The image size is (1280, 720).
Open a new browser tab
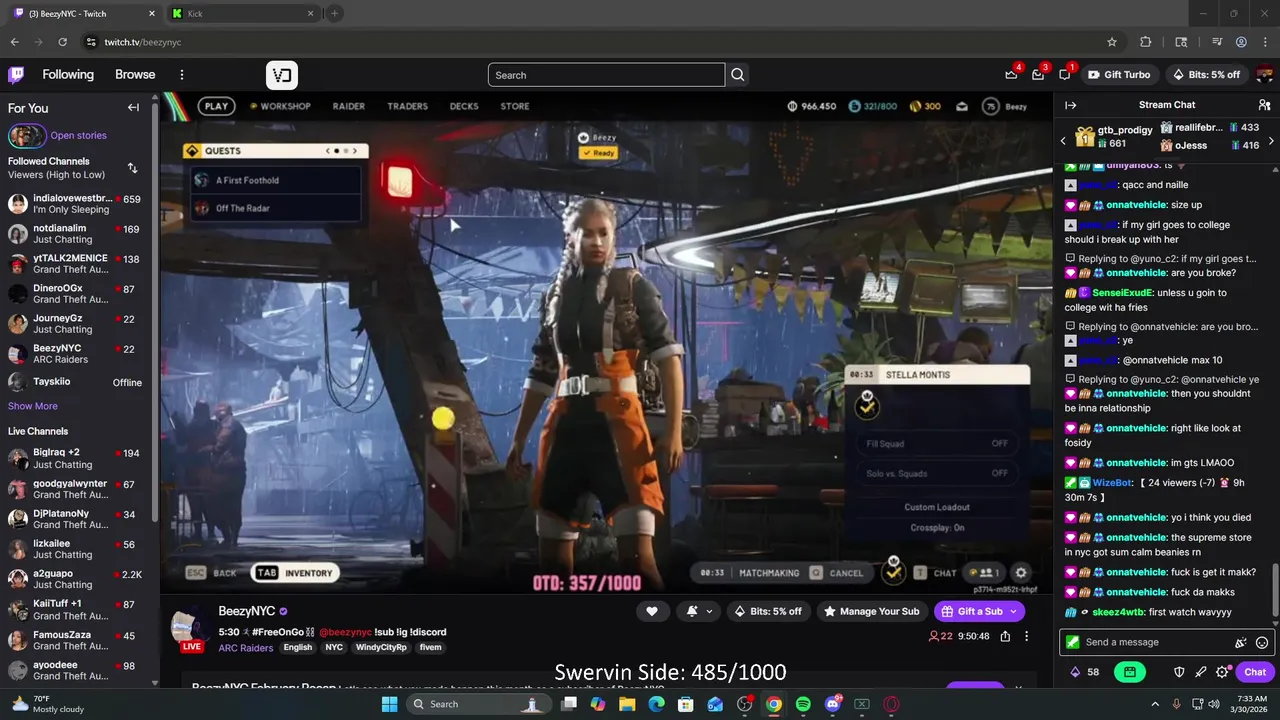pyautogui.click(x=334, y=13)
